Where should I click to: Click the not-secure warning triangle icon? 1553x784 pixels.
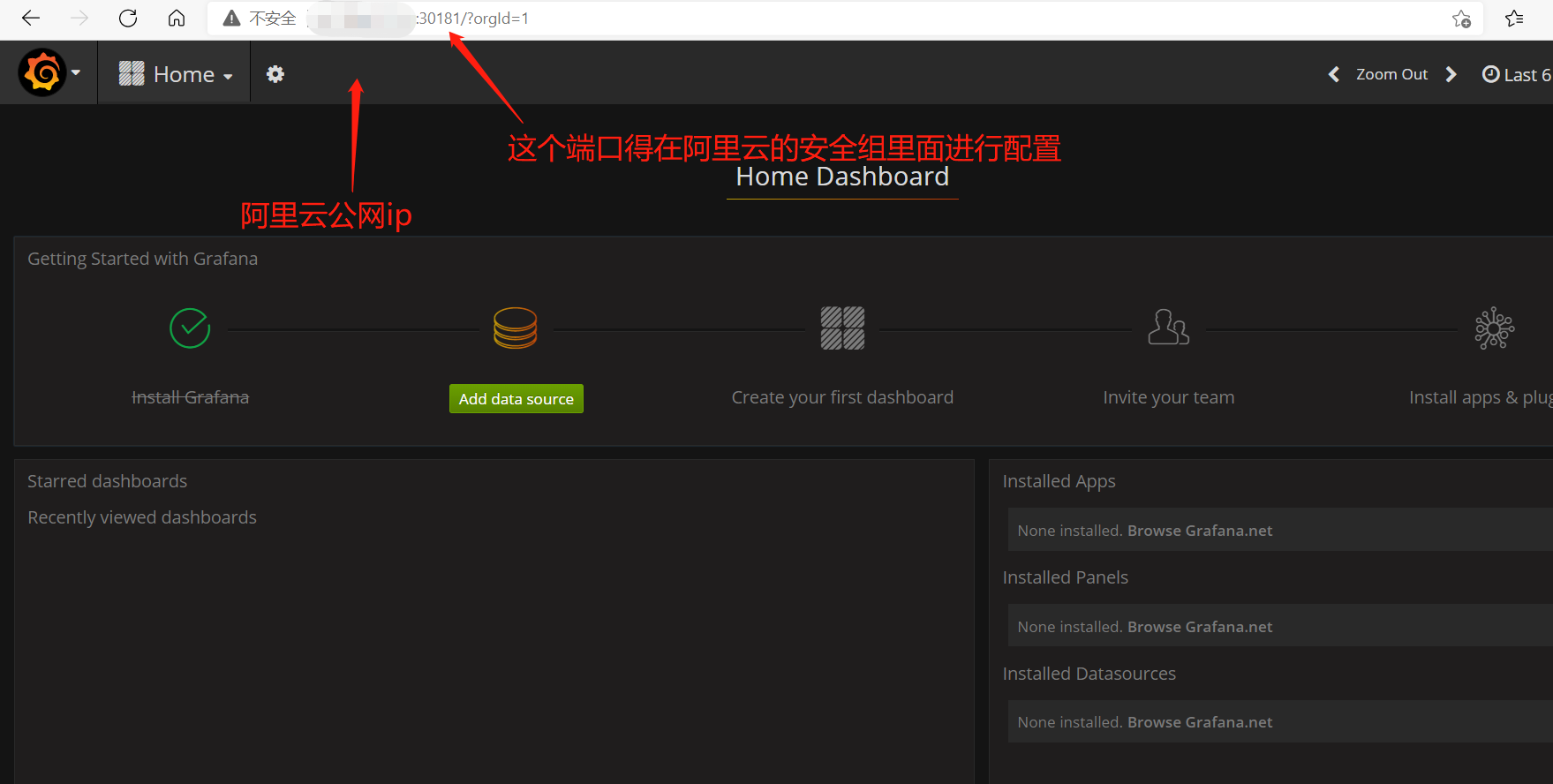click(x=231, y=18)
